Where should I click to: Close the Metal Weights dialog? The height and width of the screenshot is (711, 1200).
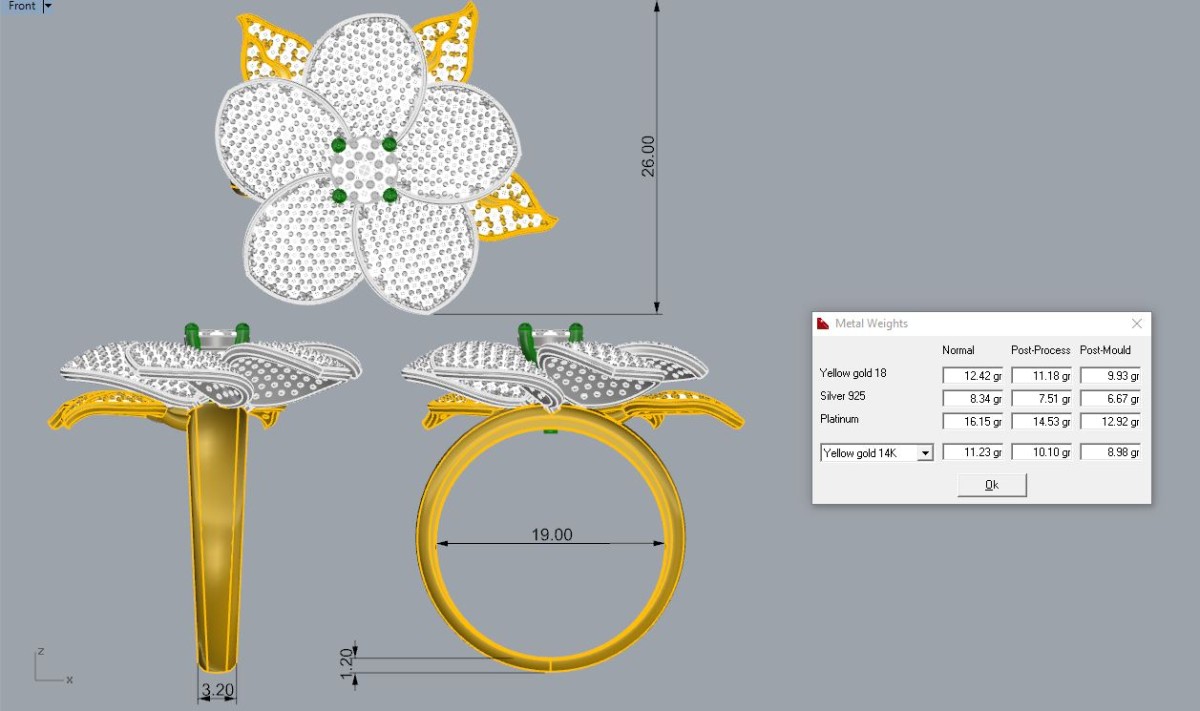point(1136,324)
